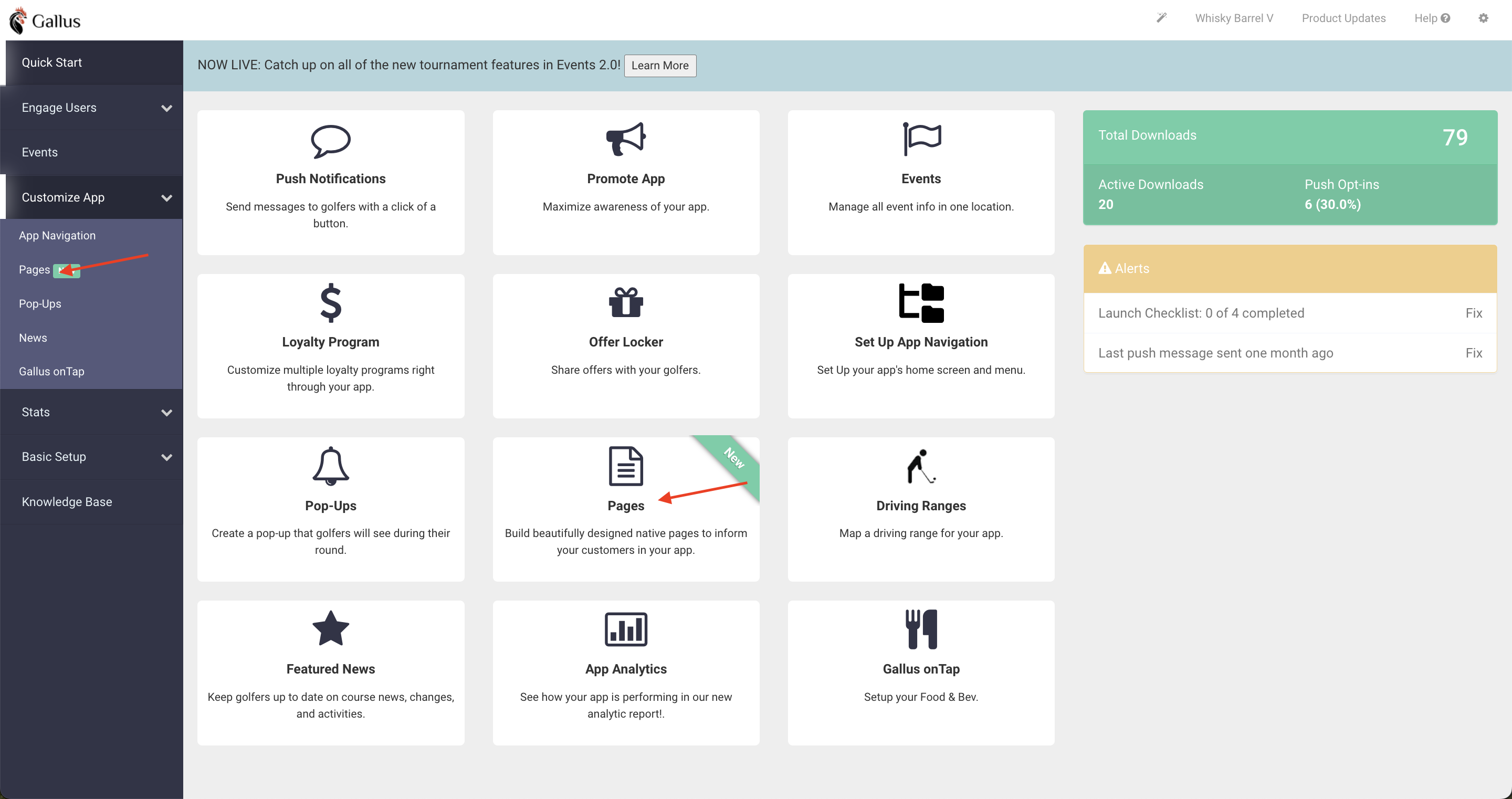Click the Alerts warning triangle icon
The height and width of the screenshot is (799, 1512).
[x=1105, y=268]
